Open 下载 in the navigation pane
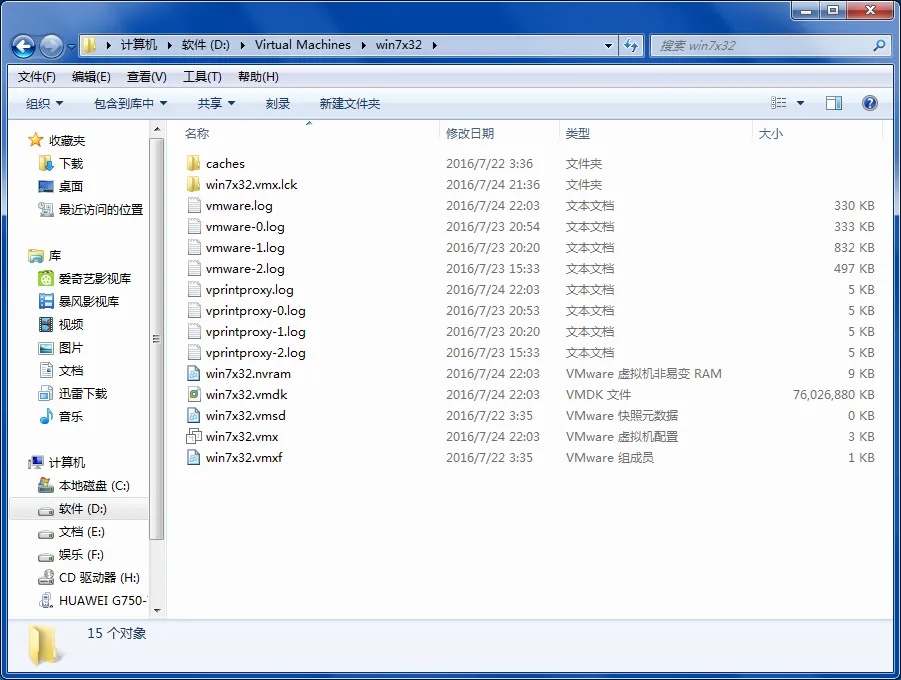Screen dimensions: 901x680 pos(71,163)
